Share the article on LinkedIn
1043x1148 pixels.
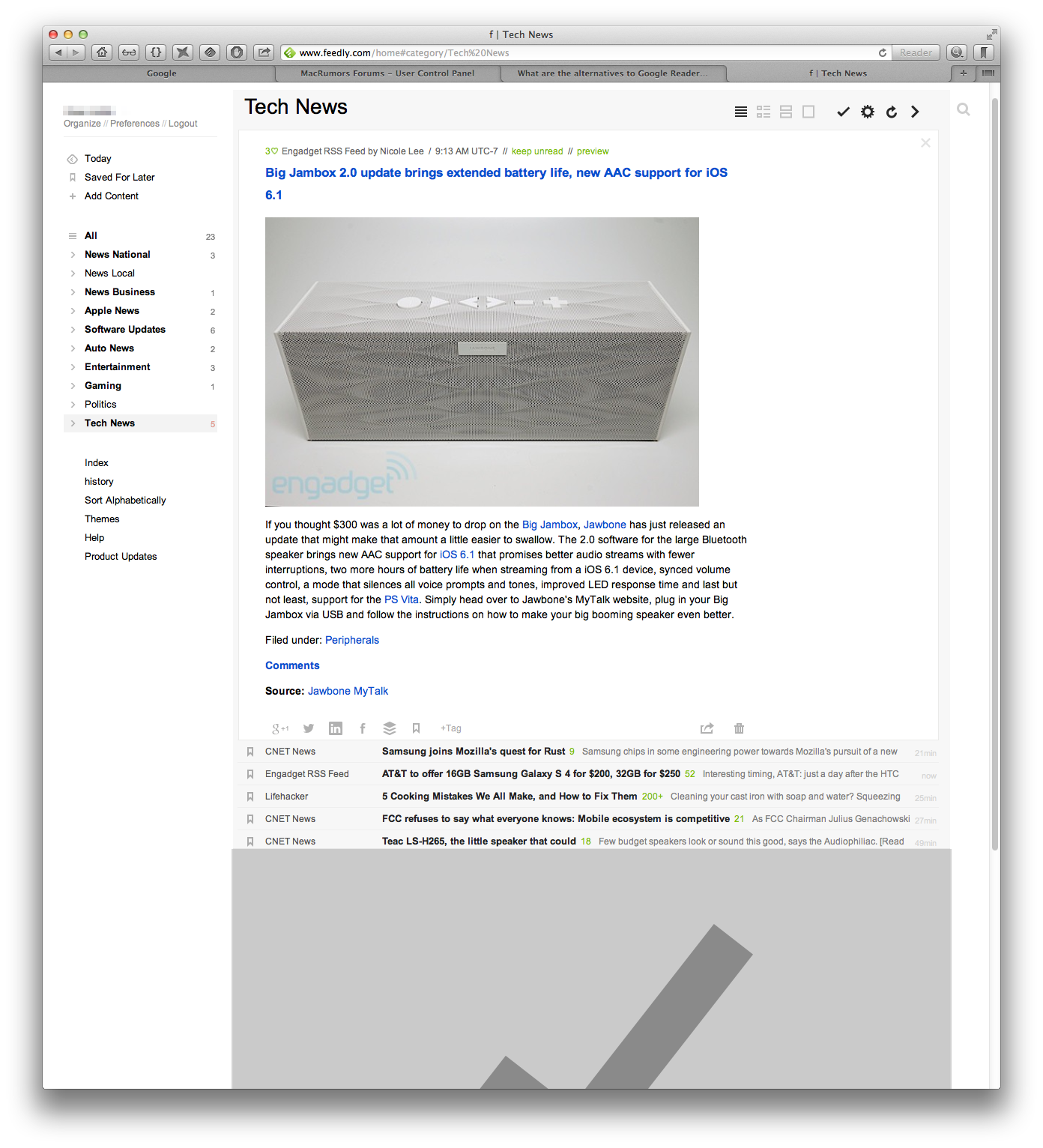click(x=336, y=728)
